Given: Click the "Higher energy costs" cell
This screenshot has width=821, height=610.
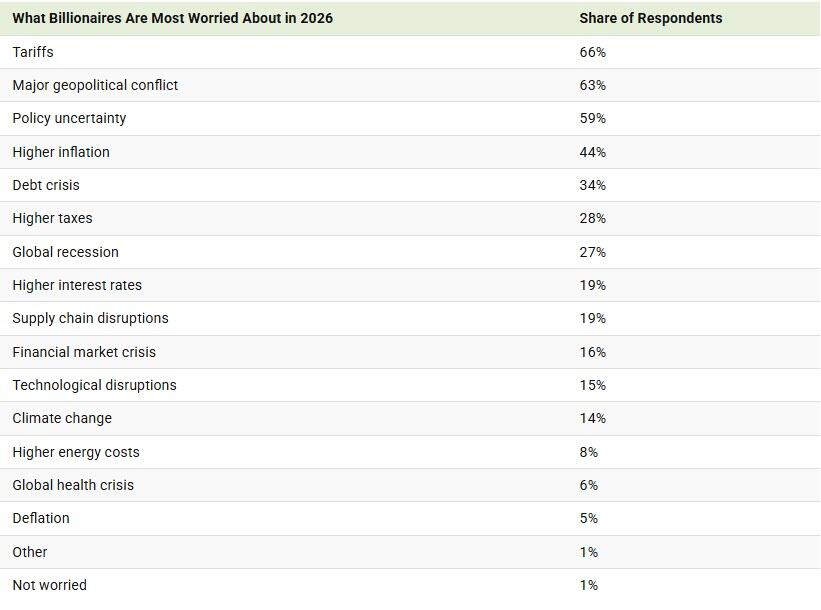Looking at the screenshot, I should [76, 452].
